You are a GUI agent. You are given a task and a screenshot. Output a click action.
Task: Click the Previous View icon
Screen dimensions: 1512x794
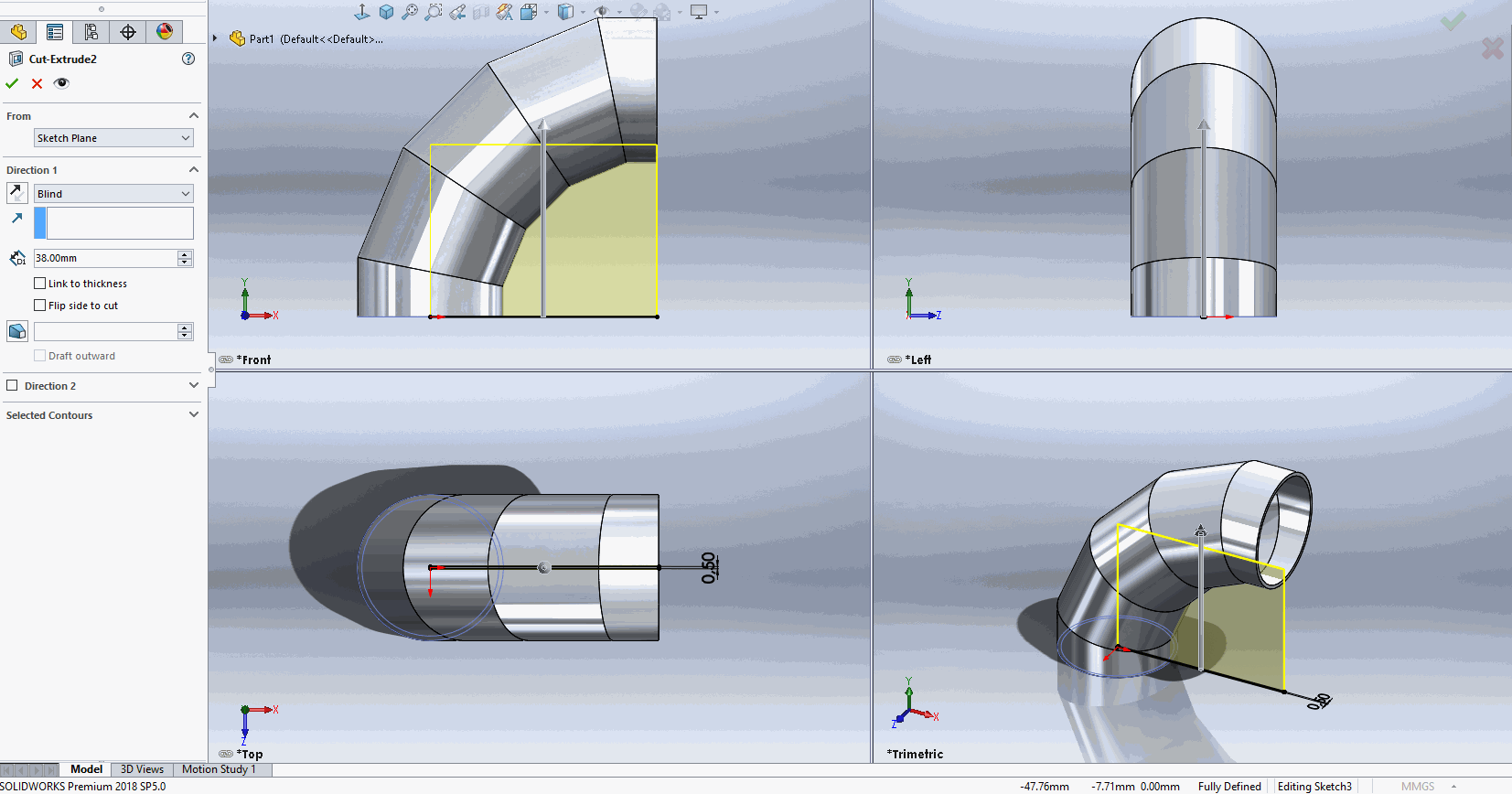point(457,12)
